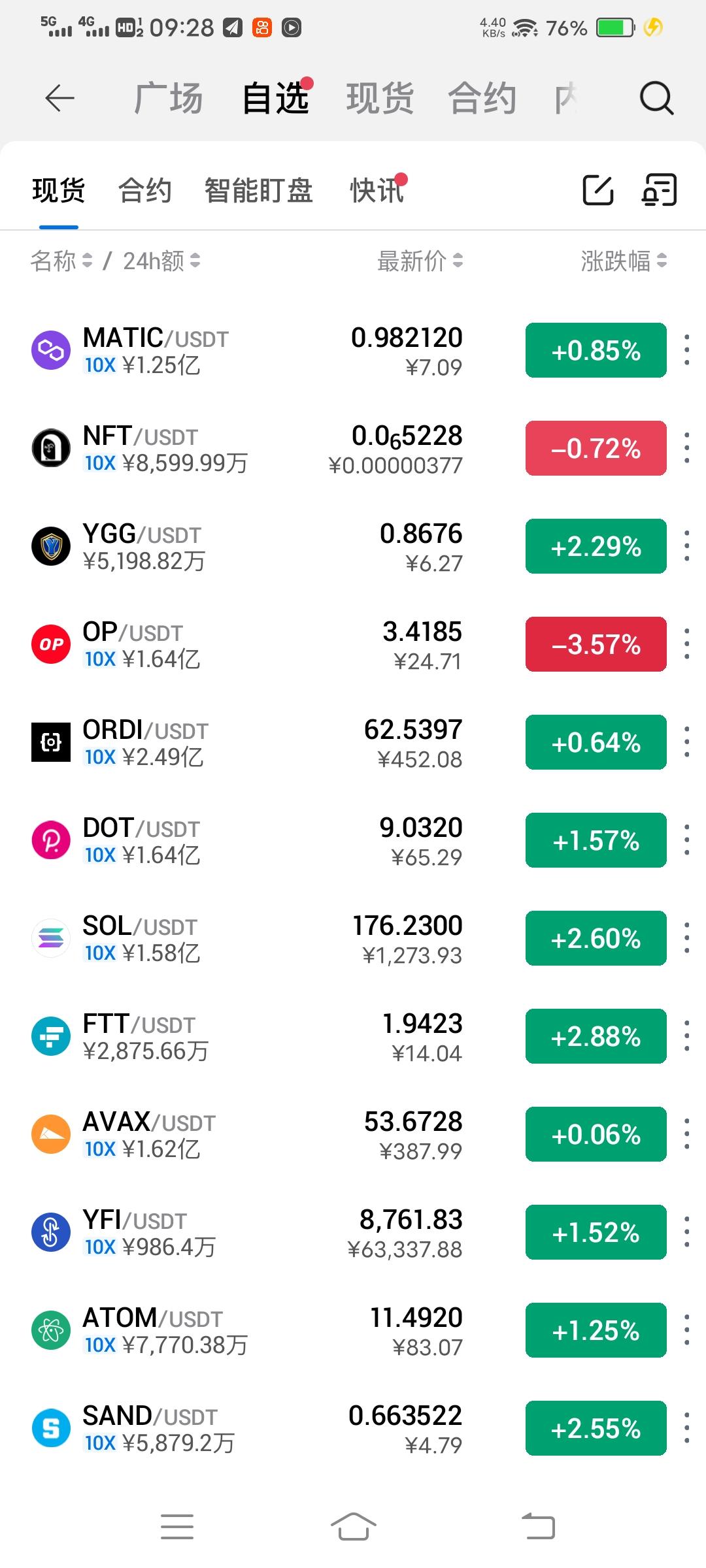Sort list by 最新价 latest price
The height and width of the screenshot is (1568, 706).
(420, 261)
